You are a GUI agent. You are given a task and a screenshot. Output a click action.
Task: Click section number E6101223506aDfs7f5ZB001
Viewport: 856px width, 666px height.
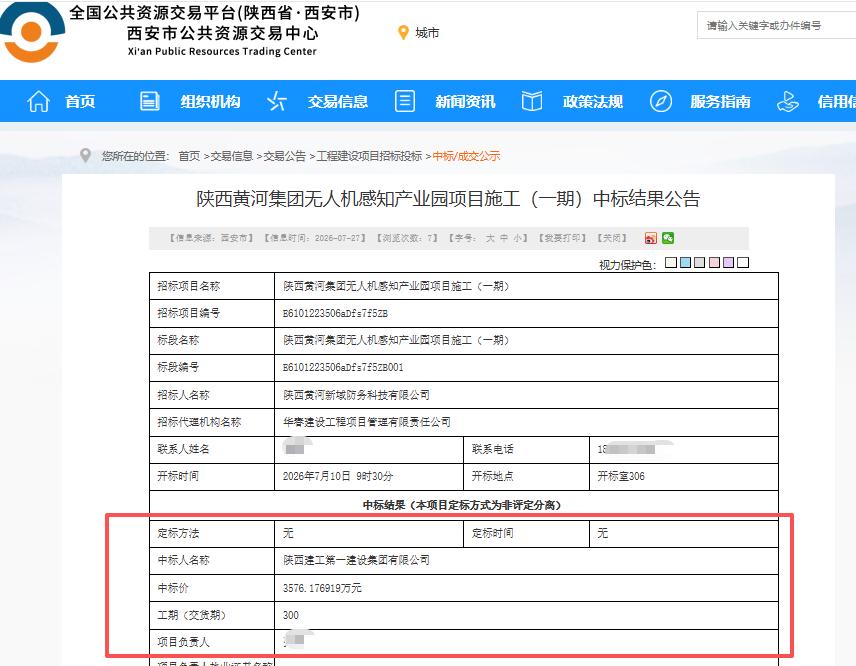(343, 367)
